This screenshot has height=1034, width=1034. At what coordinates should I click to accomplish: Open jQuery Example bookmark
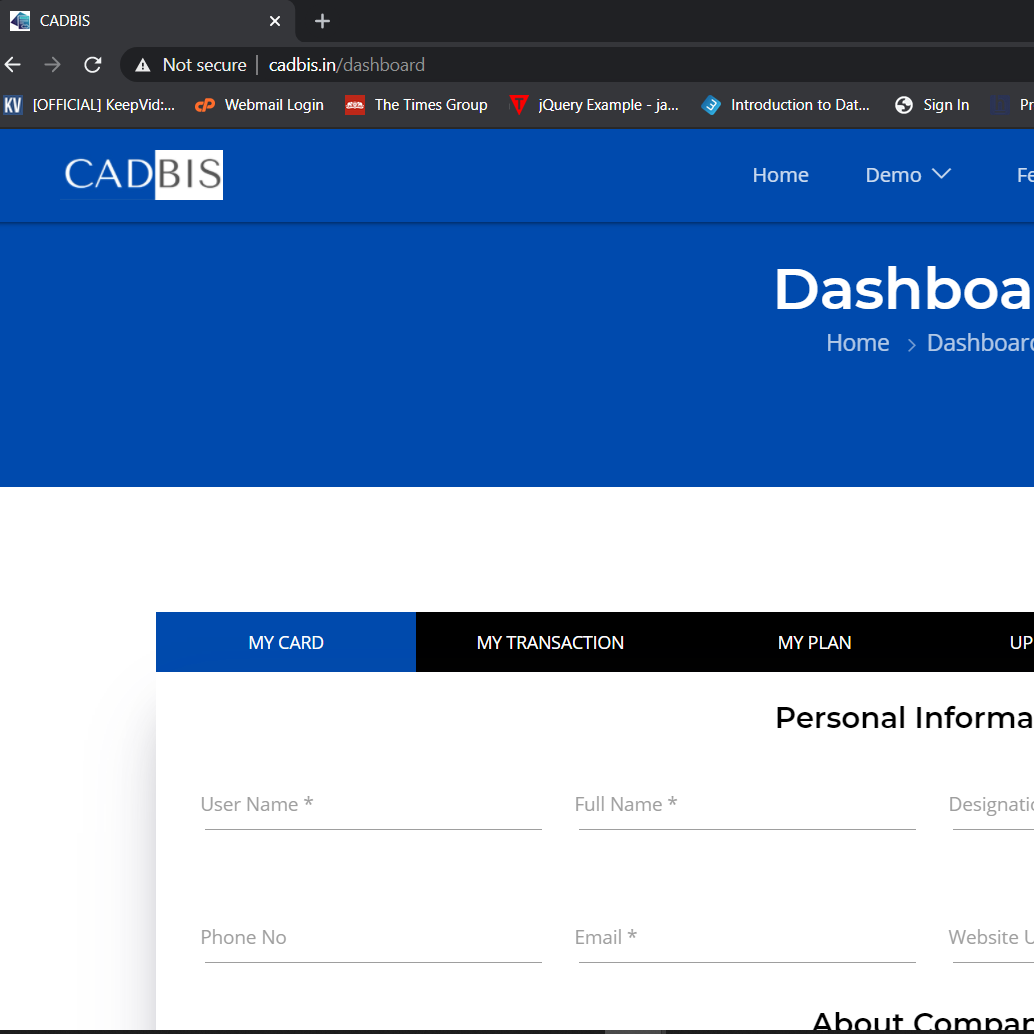[594, 105]
